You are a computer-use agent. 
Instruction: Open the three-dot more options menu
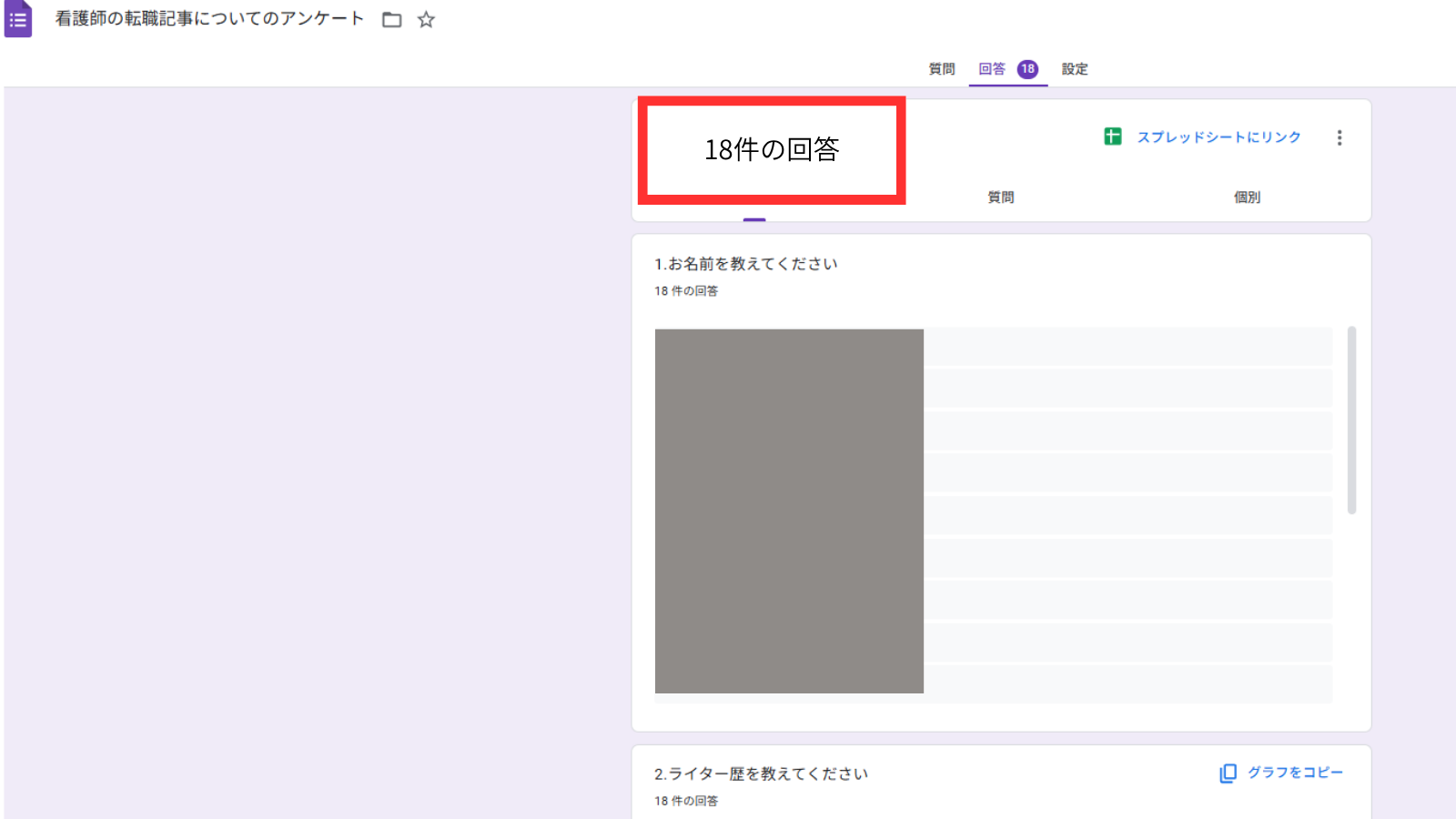point(1339,137)
